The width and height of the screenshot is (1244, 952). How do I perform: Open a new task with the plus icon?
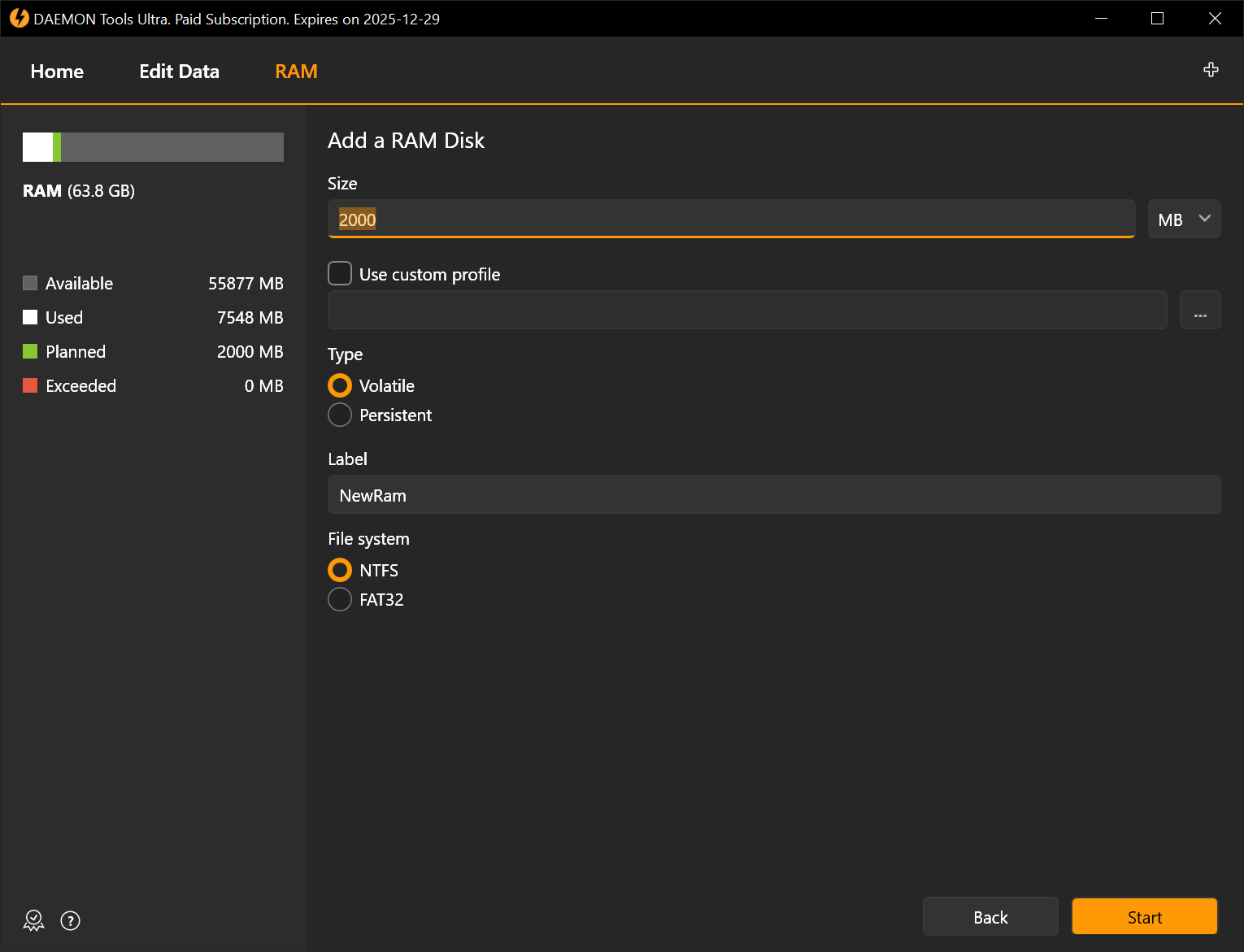(1211, 70)
